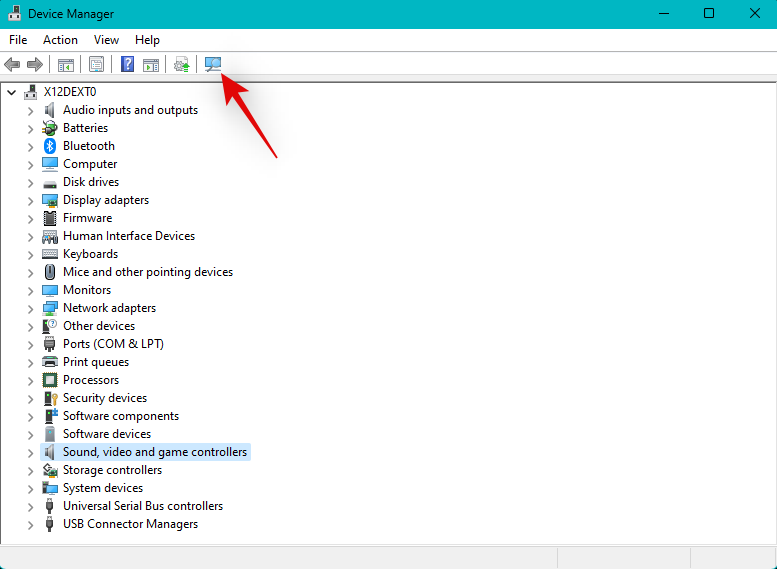Click the Properties toolbar icon

point(96,65)
